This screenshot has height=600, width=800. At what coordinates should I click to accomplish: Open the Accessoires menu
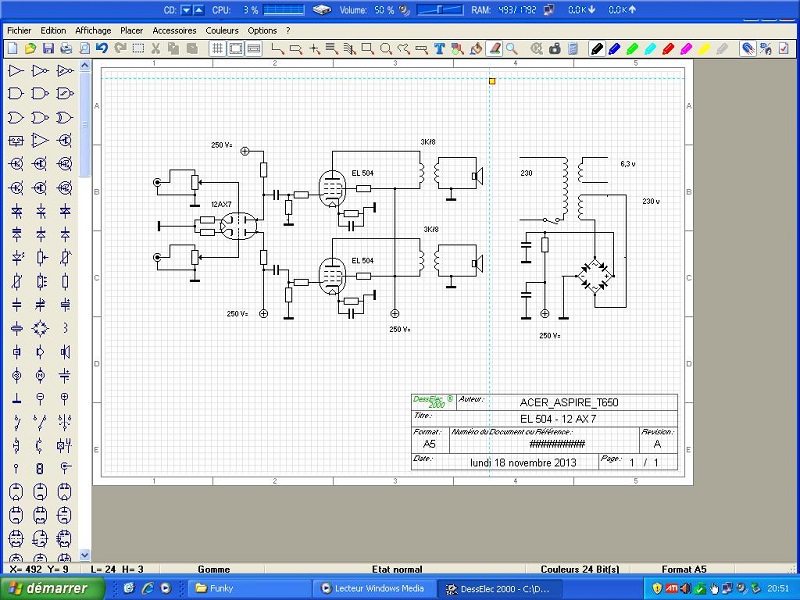point(174,31)
